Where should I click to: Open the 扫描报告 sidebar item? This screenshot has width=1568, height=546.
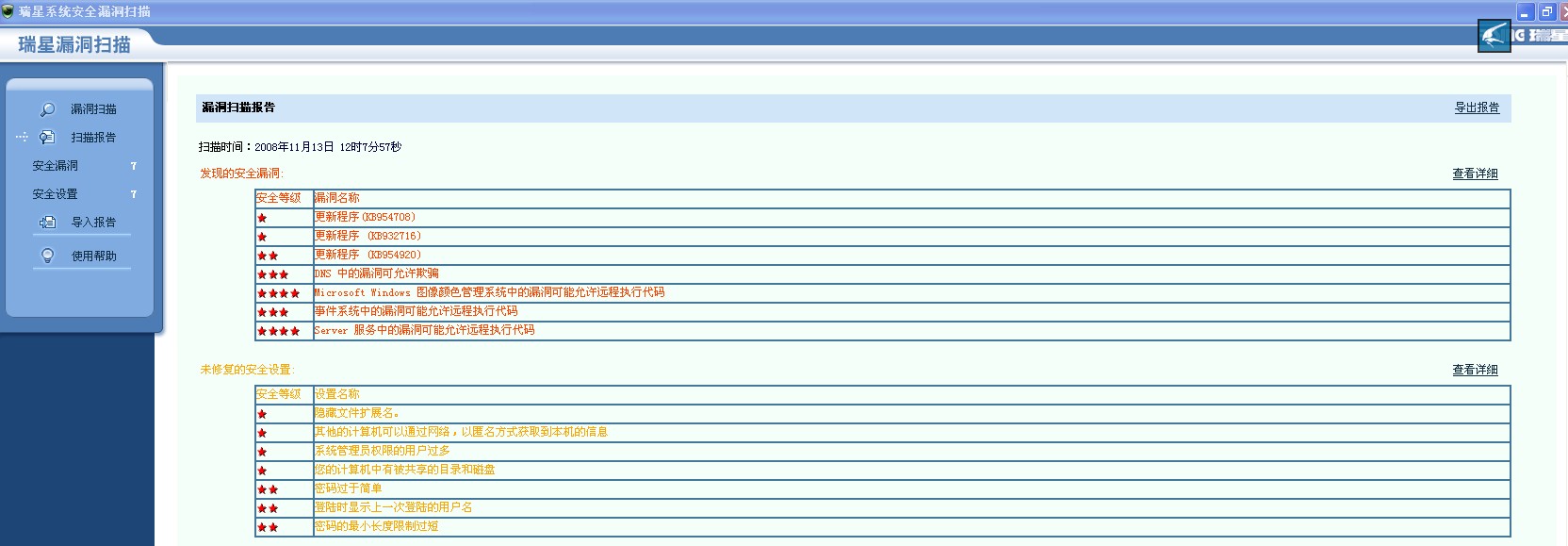point(93,138)
